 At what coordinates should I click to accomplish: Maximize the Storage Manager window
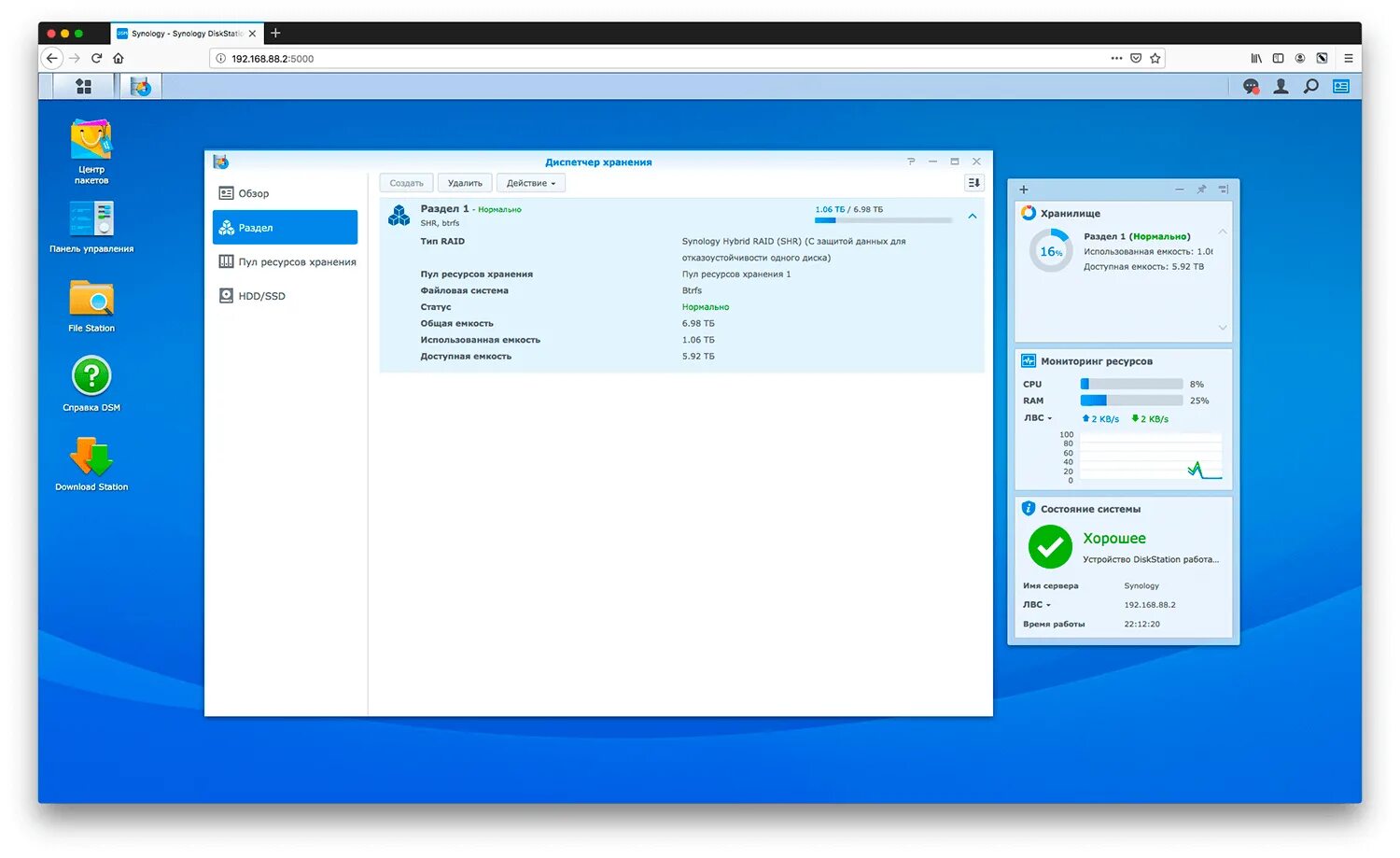click(x=955, y=162)
